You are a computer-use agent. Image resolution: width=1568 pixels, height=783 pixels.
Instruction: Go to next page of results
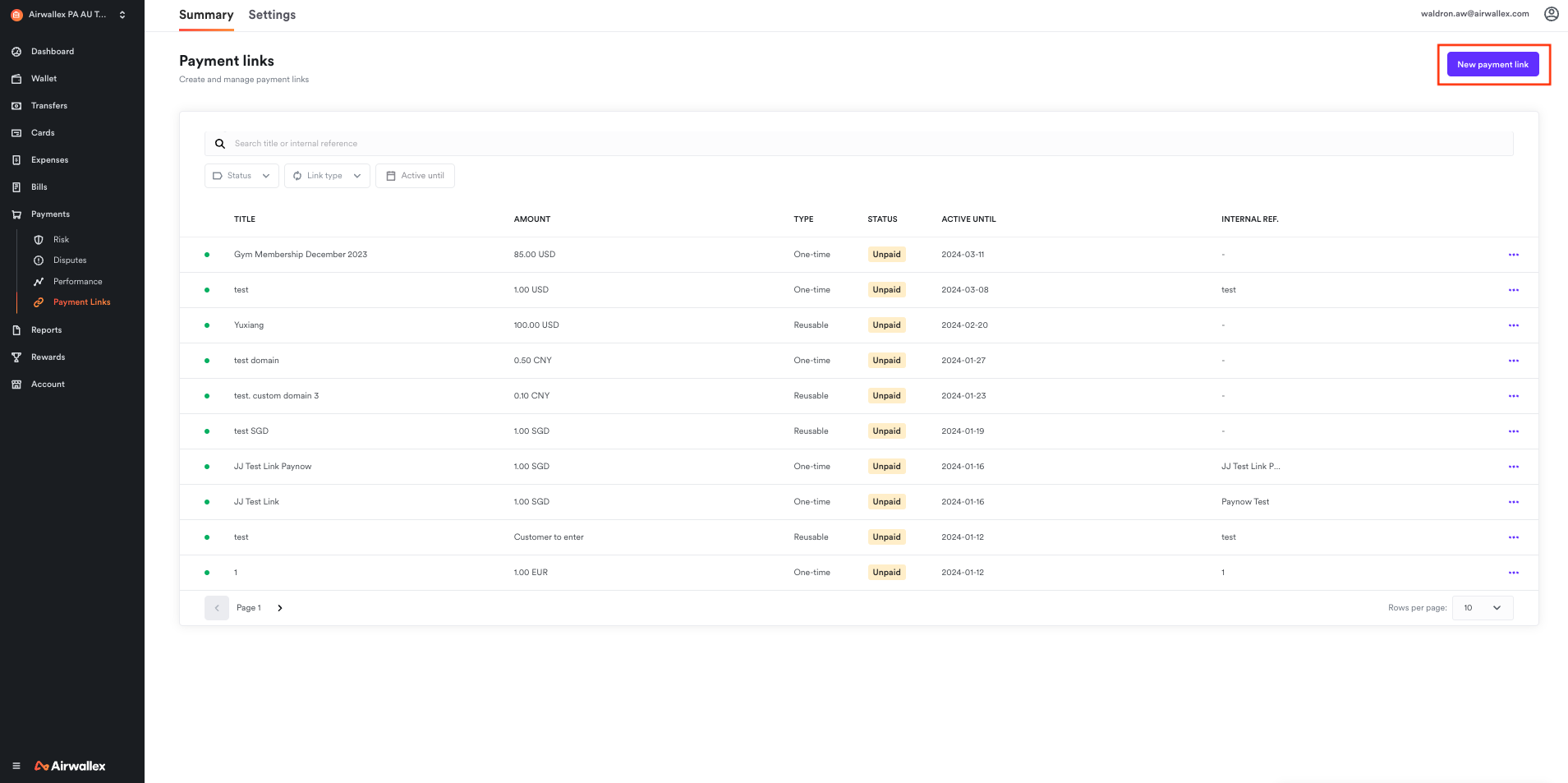280,608
